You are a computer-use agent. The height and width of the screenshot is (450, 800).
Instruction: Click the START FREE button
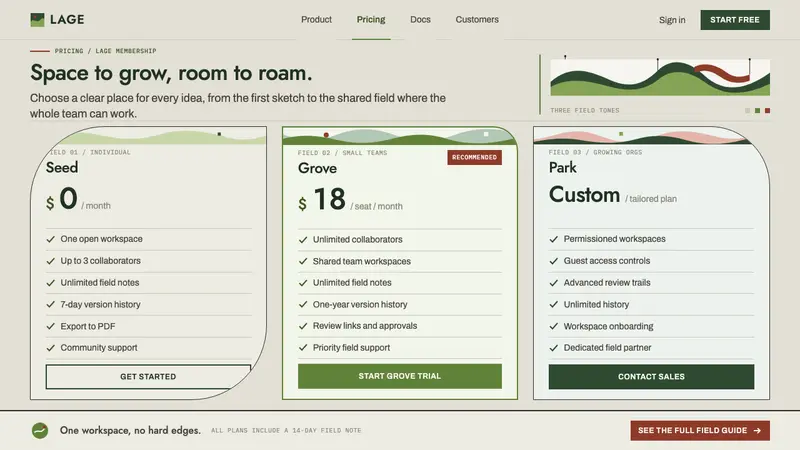tap(735, 20)
